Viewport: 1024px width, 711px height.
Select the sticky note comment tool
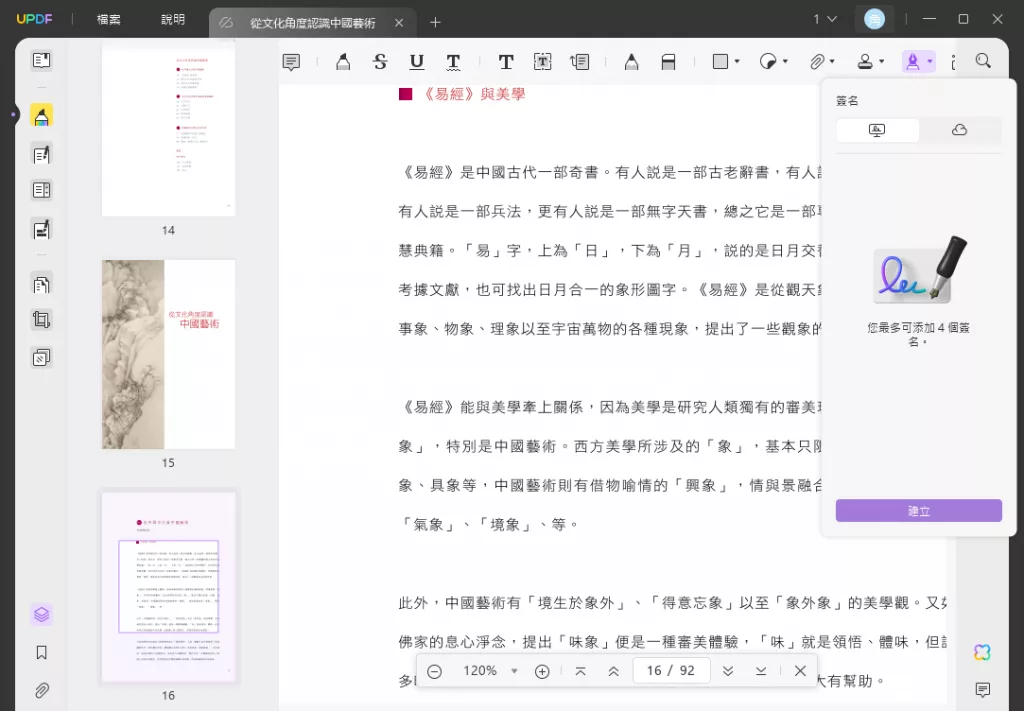(291, 62)
